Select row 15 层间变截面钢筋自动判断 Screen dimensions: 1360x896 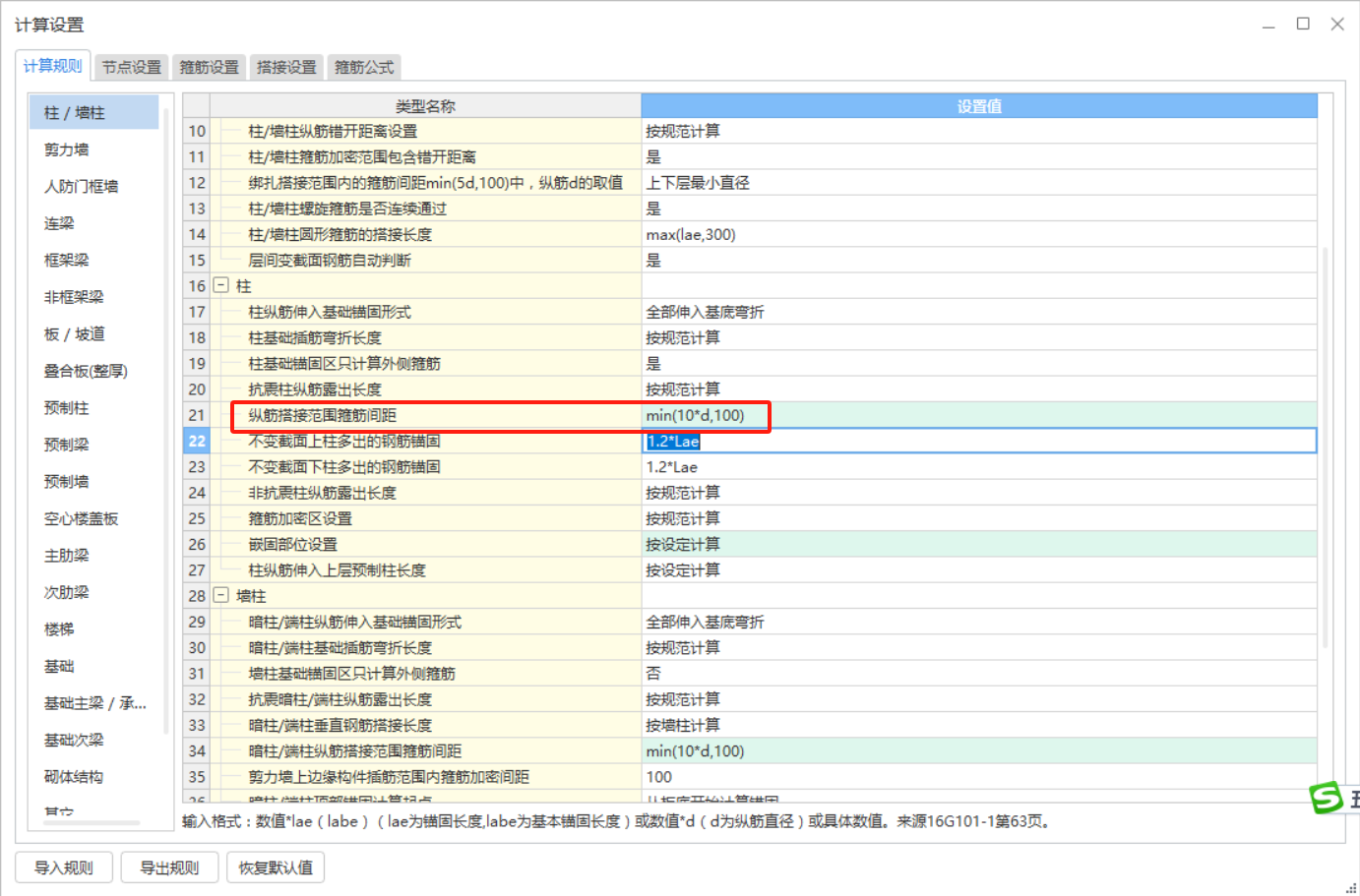point(329,260)
